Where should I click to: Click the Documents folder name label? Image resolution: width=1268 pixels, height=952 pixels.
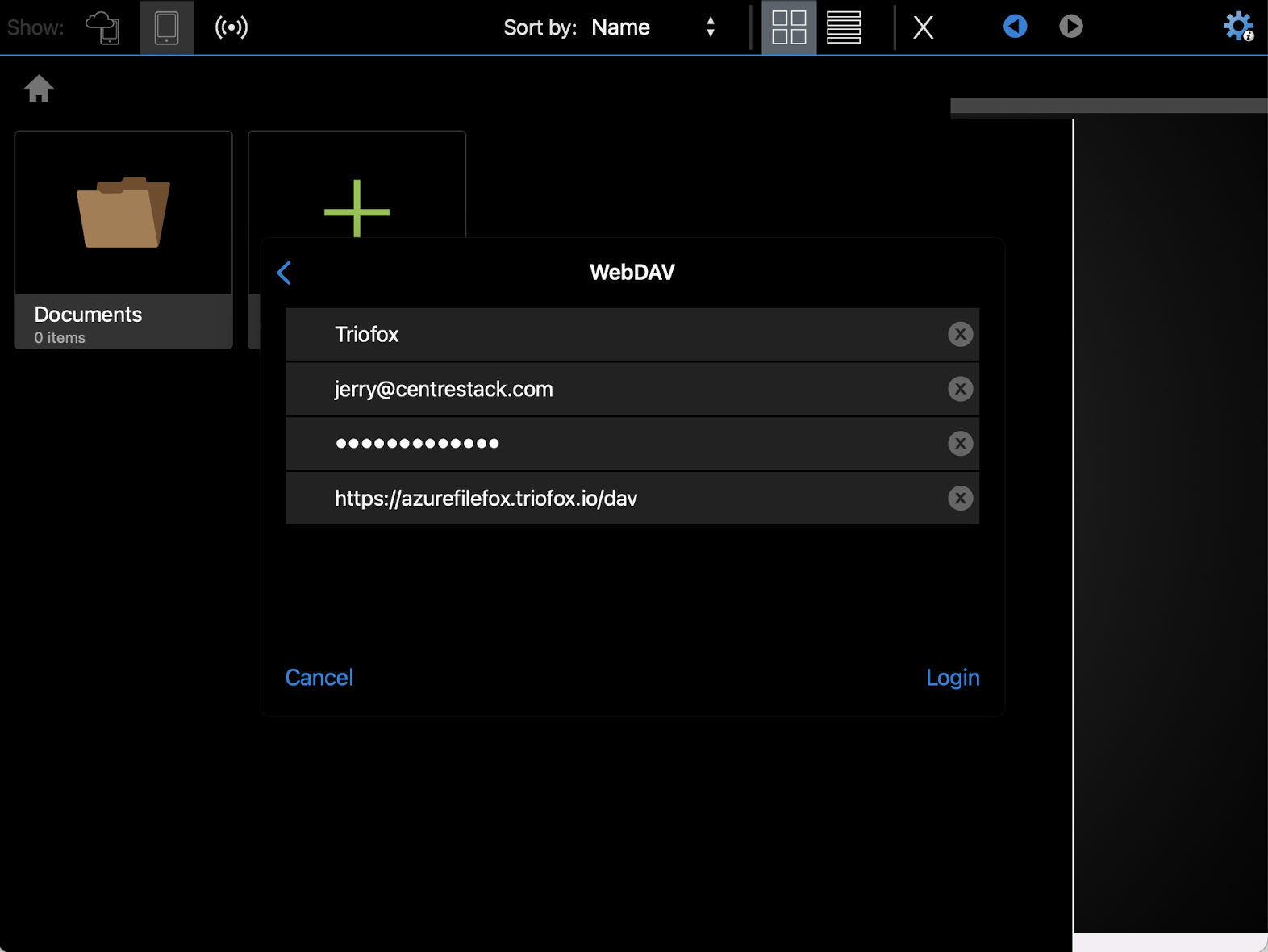click(88, 315)
